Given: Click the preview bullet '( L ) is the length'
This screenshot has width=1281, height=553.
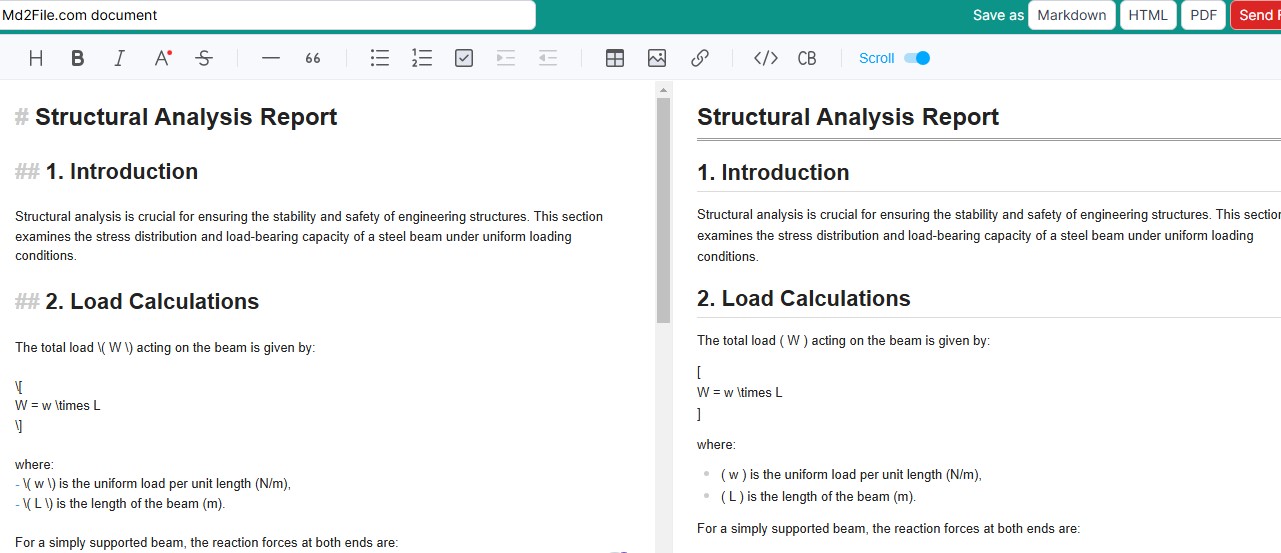Looking at the screenshot, I should tap(818, 497).
